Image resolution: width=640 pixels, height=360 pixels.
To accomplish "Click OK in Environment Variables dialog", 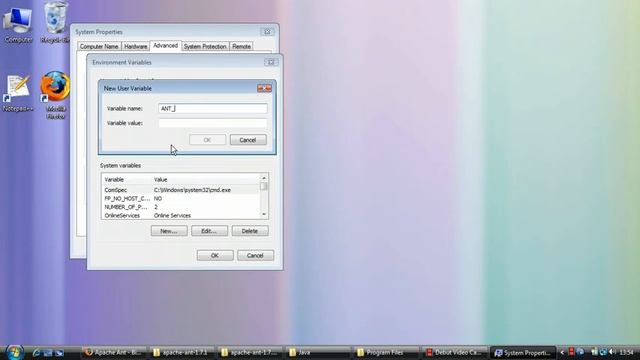I will coord(215,256).
